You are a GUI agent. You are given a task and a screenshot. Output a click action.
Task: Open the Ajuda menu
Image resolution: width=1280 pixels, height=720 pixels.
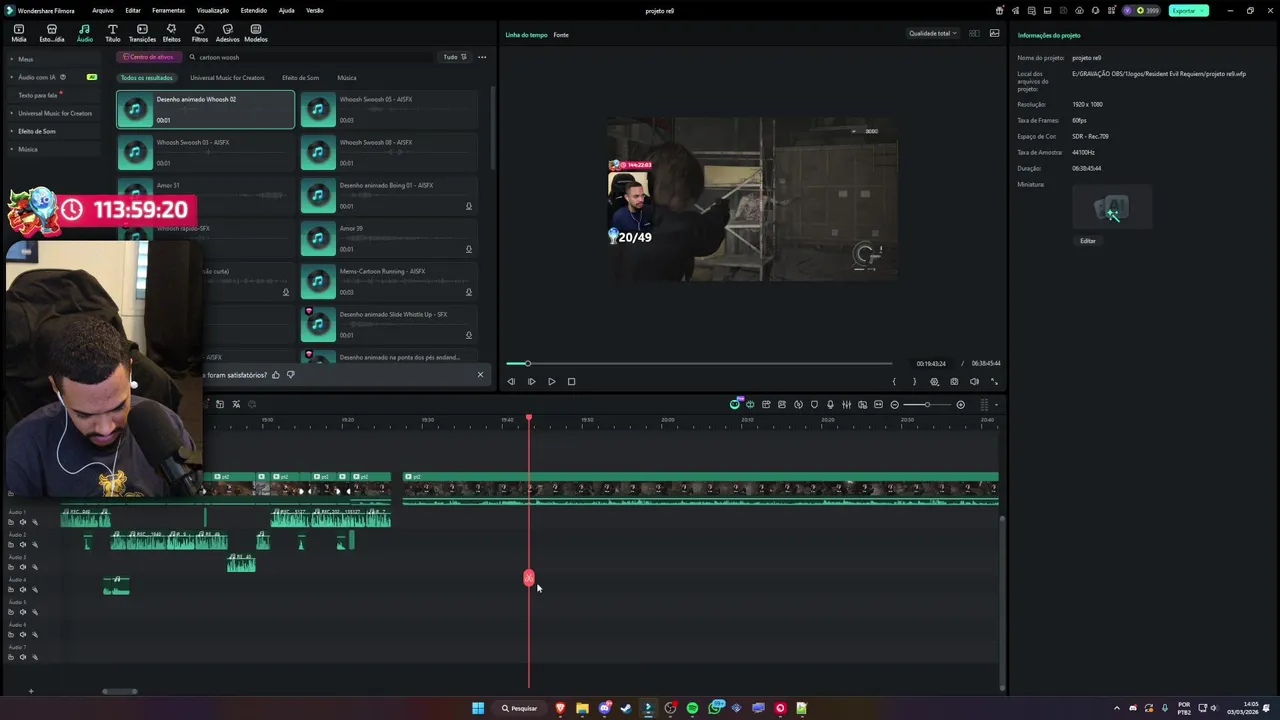coord(287,10)
